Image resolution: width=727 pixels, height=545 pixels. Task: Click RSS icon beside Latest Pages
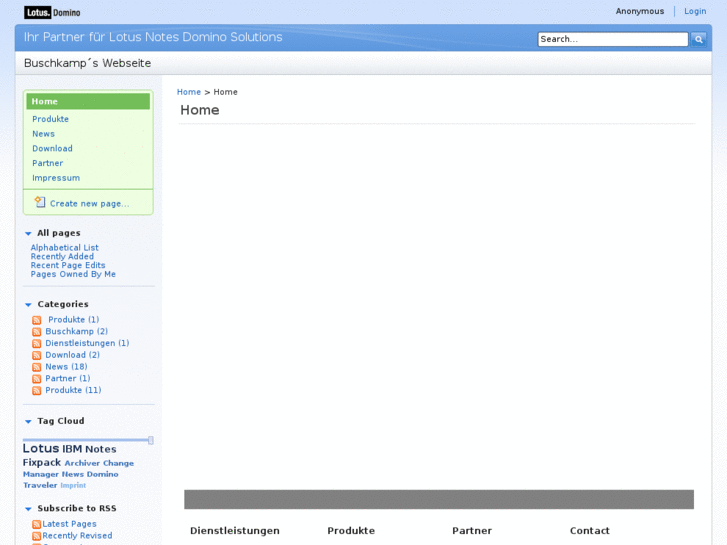[37, 524]
